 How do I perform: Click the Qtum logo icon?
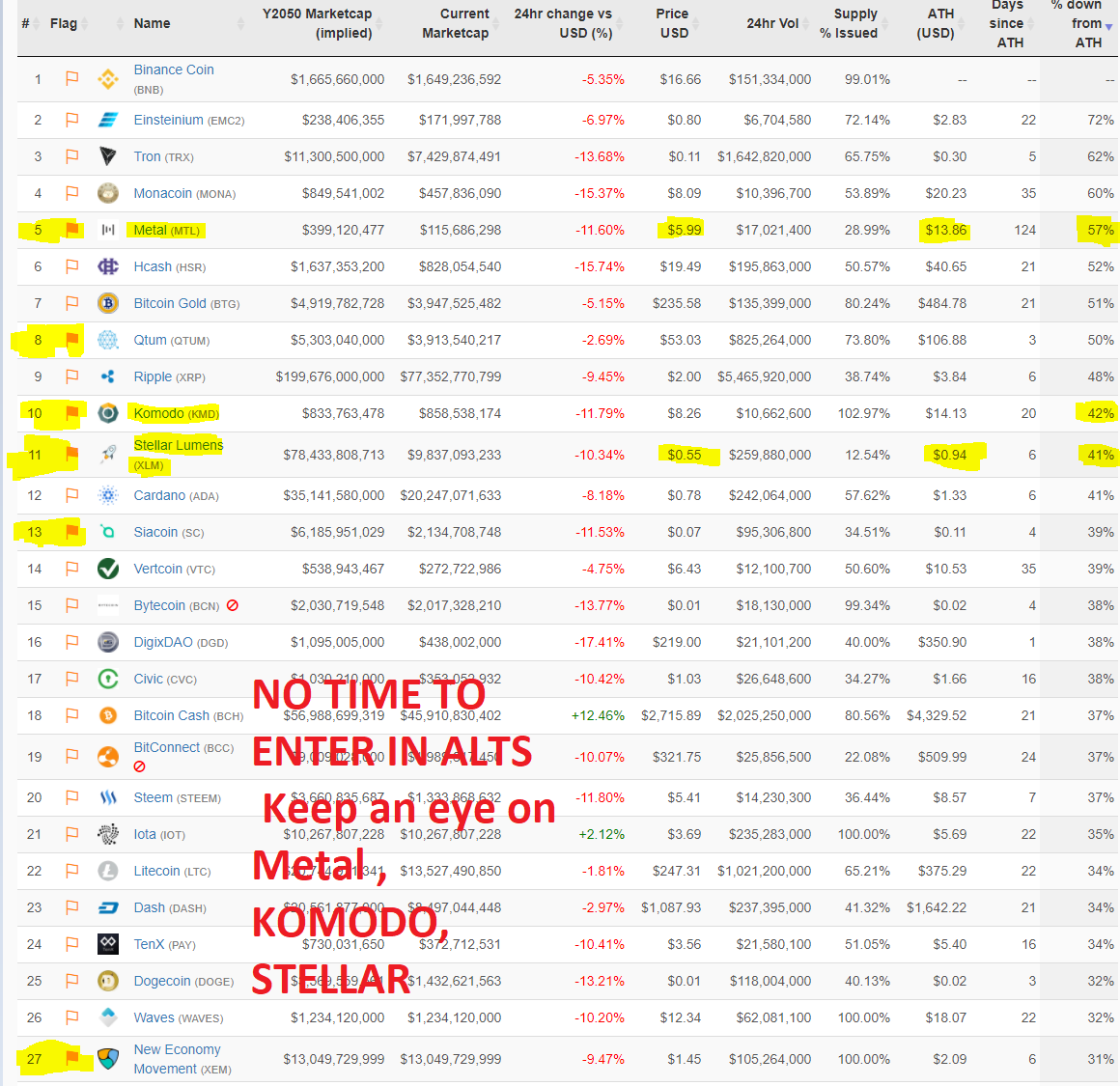tap(108, 340)
